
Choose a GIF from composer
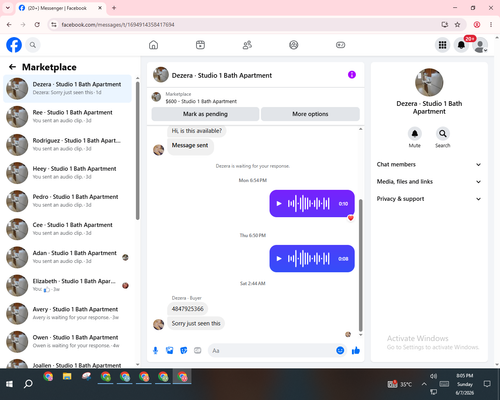pos(198,350)
